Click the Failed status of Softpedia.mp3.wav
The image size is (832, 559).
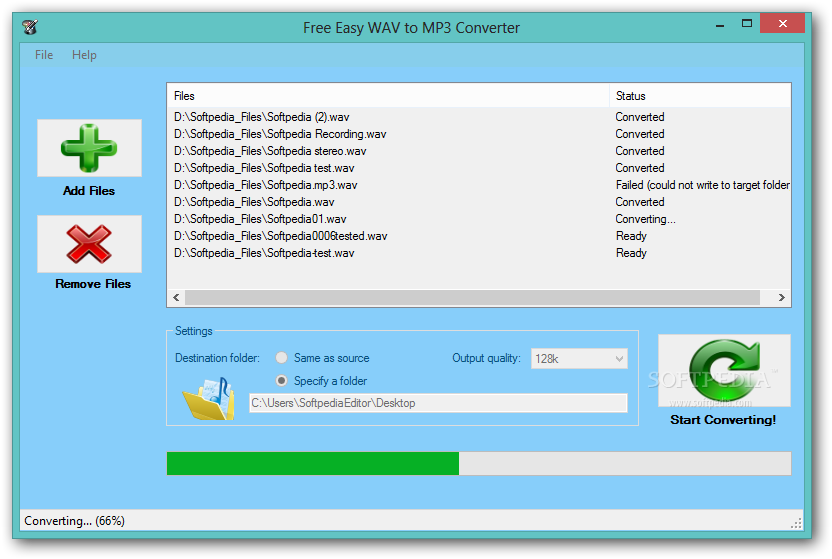click(703, 185)
